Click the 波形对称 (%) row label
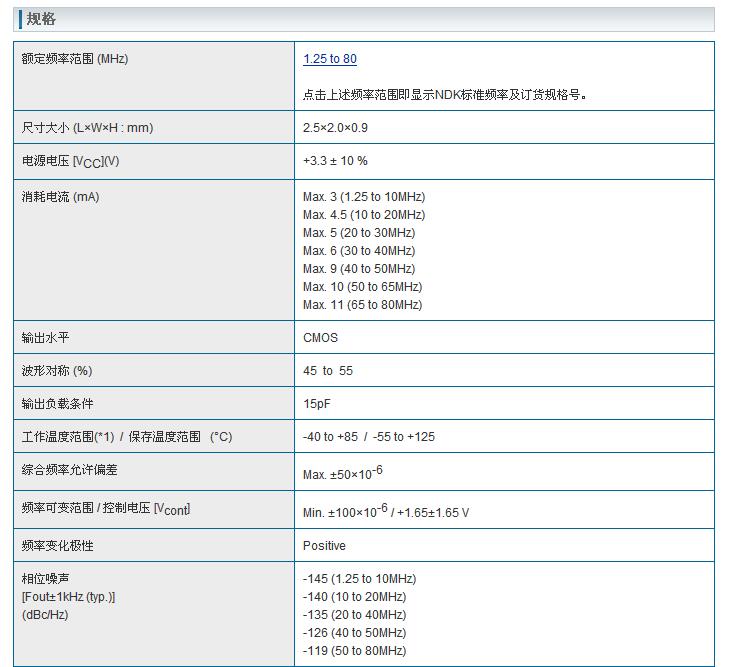Screen dimensions: 737x667 click(56, 371)
